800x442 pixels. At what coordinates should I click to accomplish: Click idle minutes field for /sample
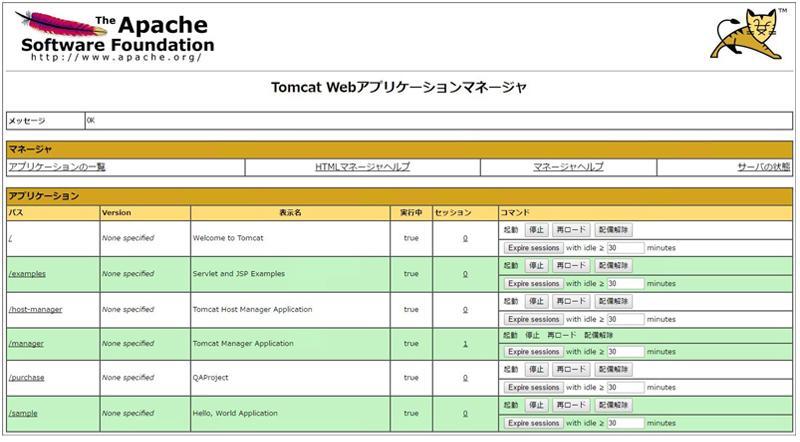pyautogui.click(x=626, y=424)
